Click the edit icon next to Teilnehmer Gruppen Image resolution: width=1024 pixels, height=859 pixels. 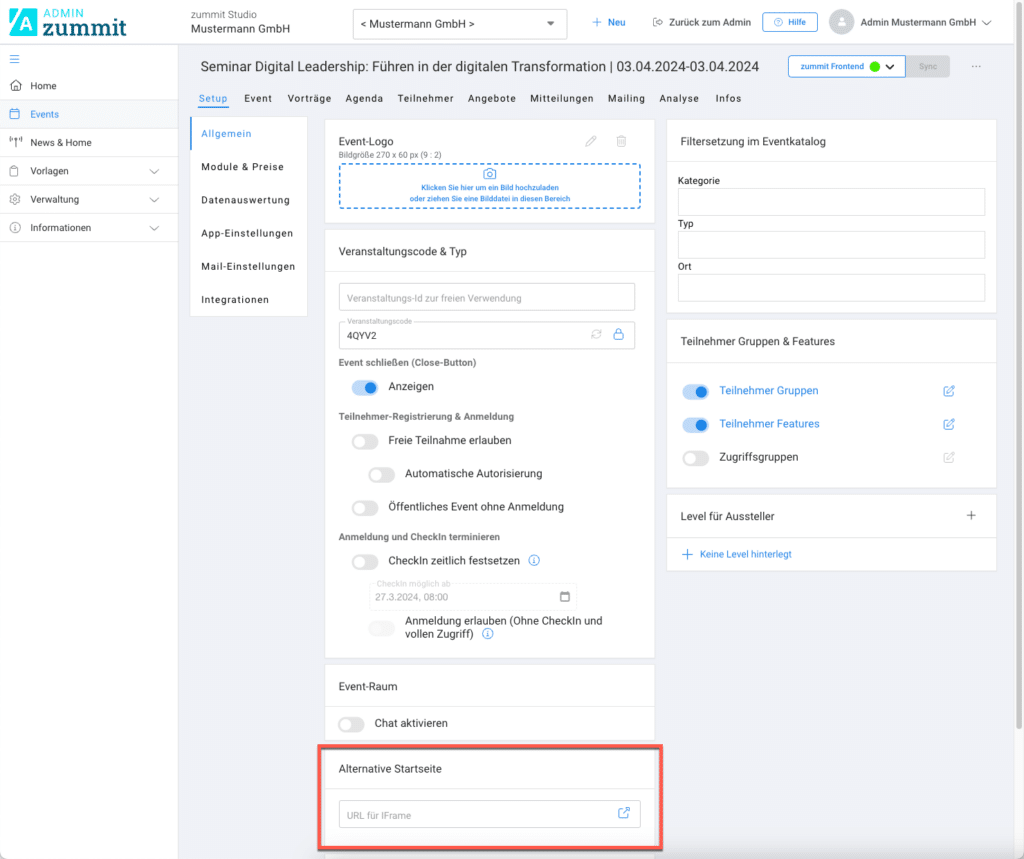pos(949,391)
